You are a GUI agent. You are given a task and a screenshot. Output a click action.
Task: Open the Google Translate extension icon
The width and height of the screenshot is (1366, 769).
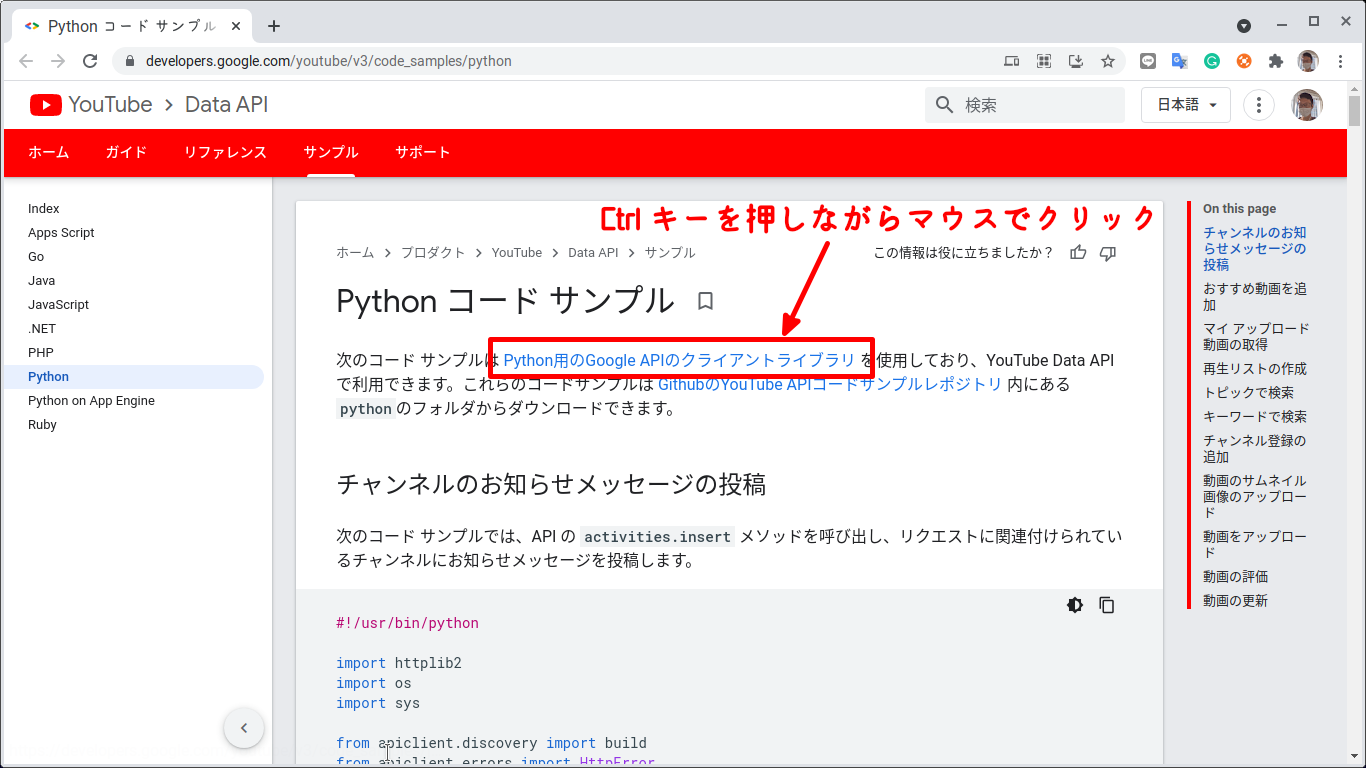(x=1179, y=61)
